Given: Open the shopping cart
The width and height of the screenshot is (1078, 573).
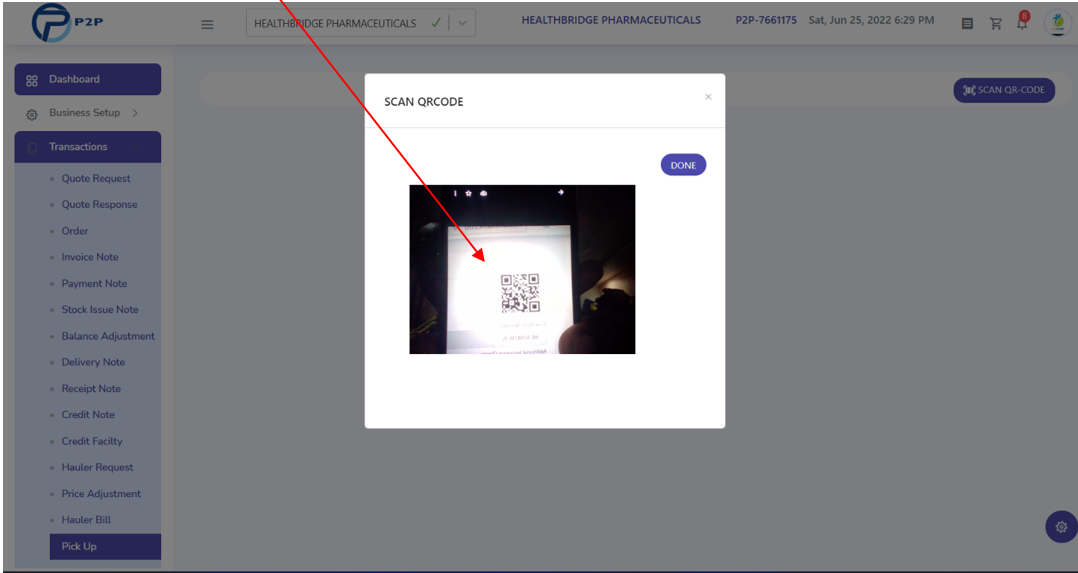Looking at the screenshot, I should 996,24.
